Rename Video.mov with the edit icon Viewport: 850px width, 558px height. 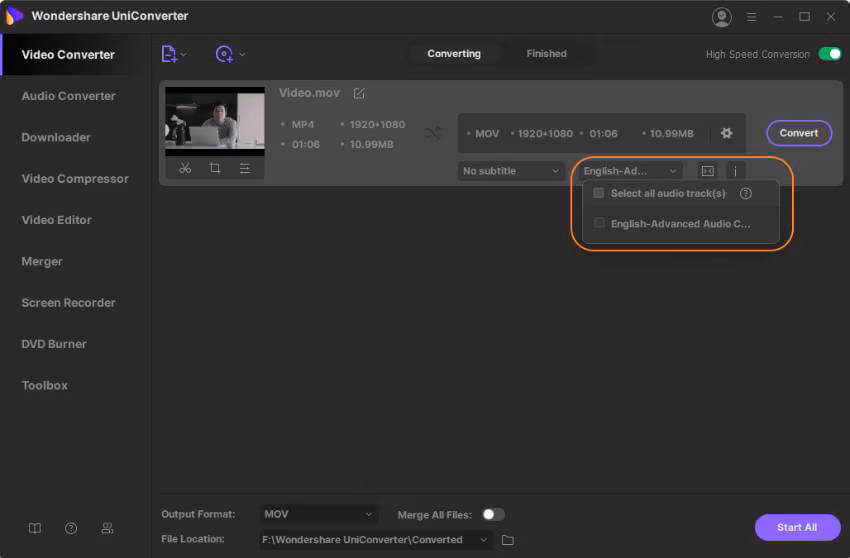(359, 93)
